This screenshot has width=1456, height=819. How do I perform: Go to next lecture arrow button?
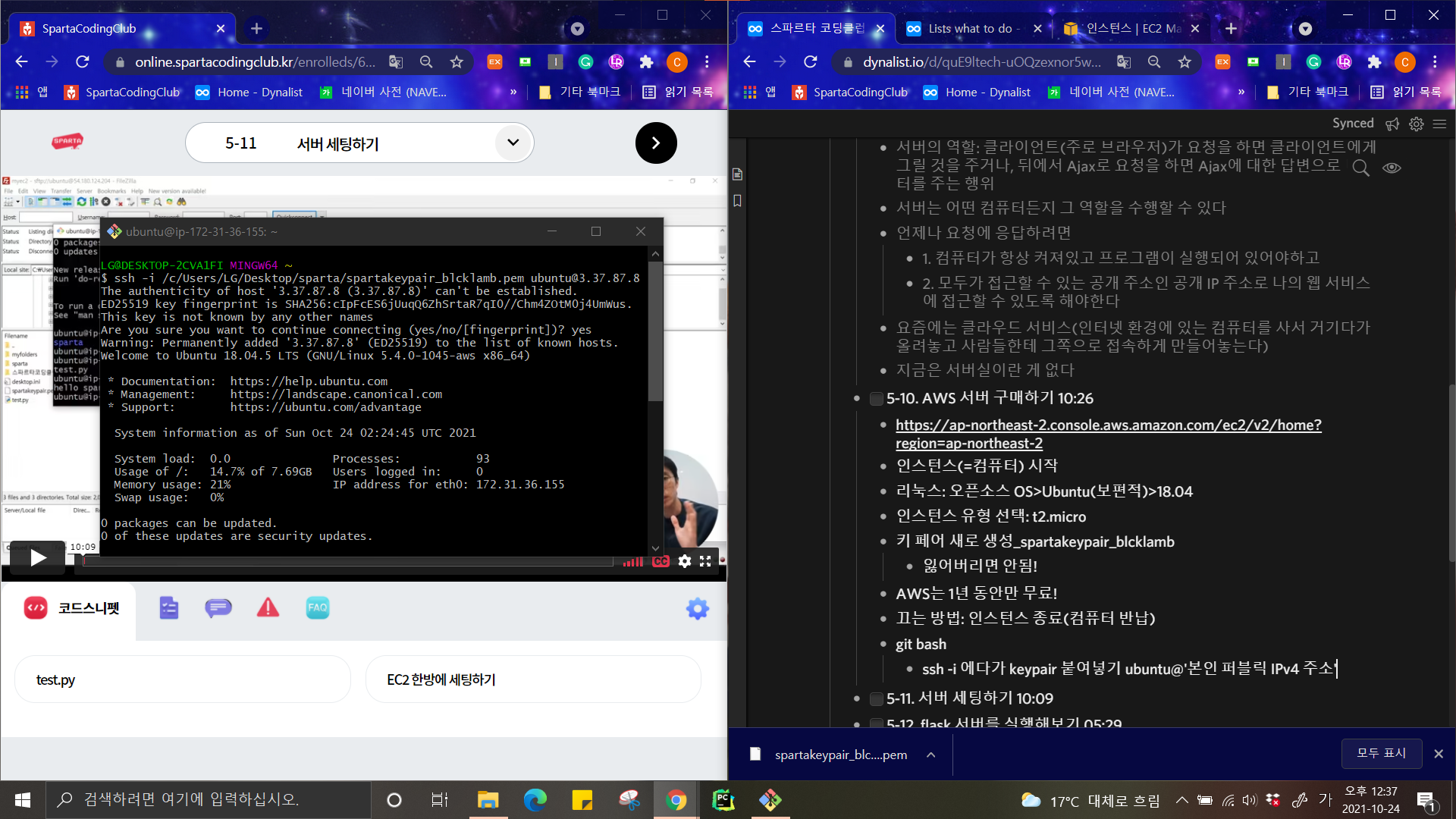point(655,143)
